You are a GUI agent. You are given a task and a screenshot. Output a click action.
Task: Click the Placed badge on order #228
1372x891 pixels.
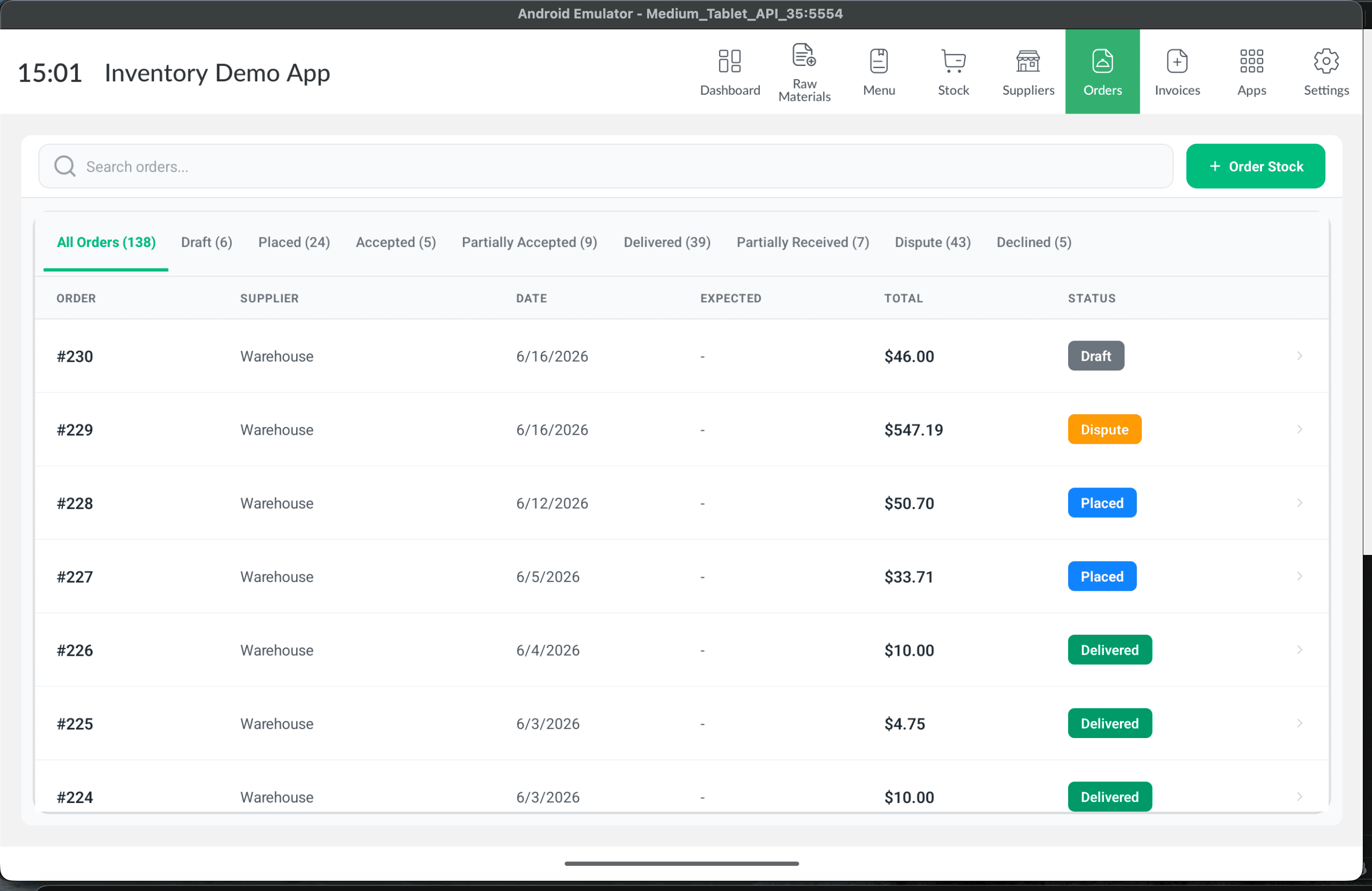click(1101, 503)
